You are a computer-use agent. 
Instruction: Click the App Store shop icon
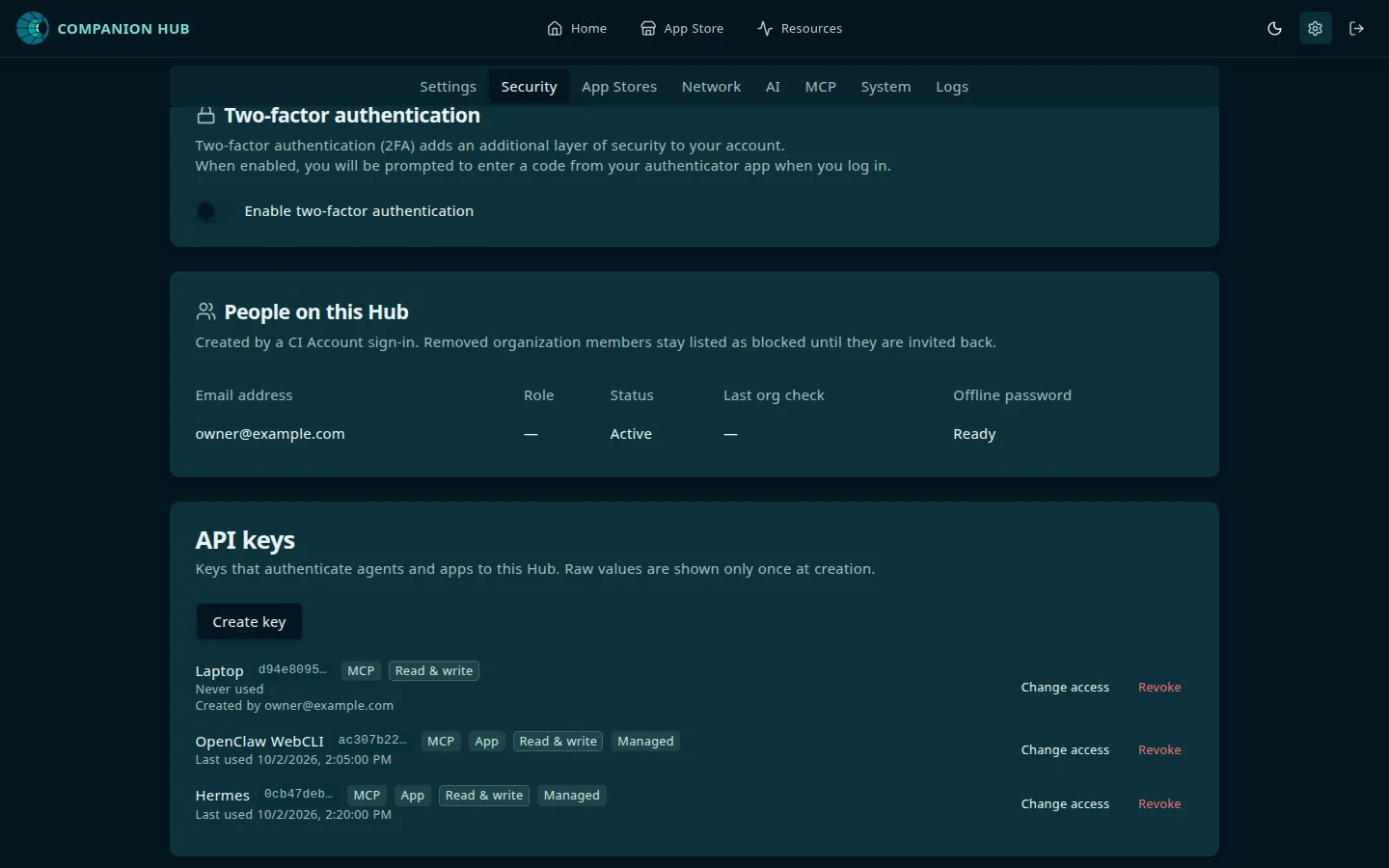pyautogui.click(x=648, y=28)
